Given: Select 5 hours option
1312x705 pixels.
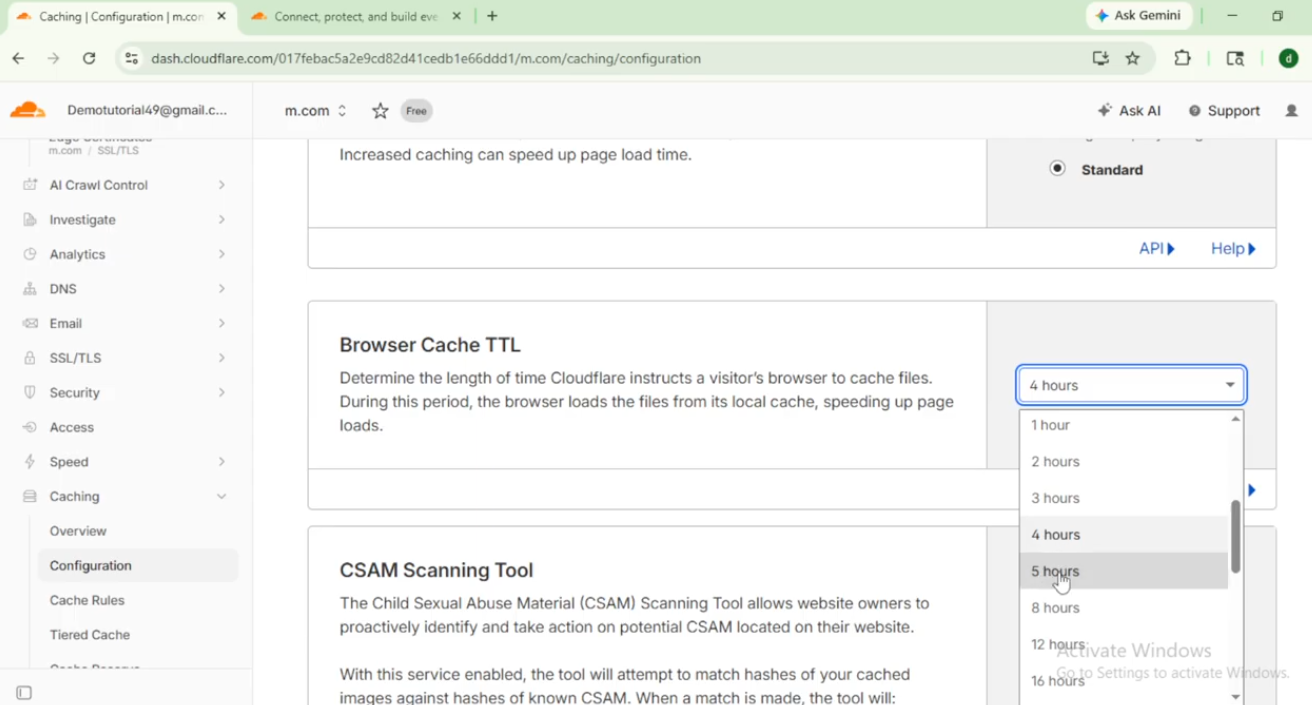Looking at the screenshot, I should [x=1124, y=571].
